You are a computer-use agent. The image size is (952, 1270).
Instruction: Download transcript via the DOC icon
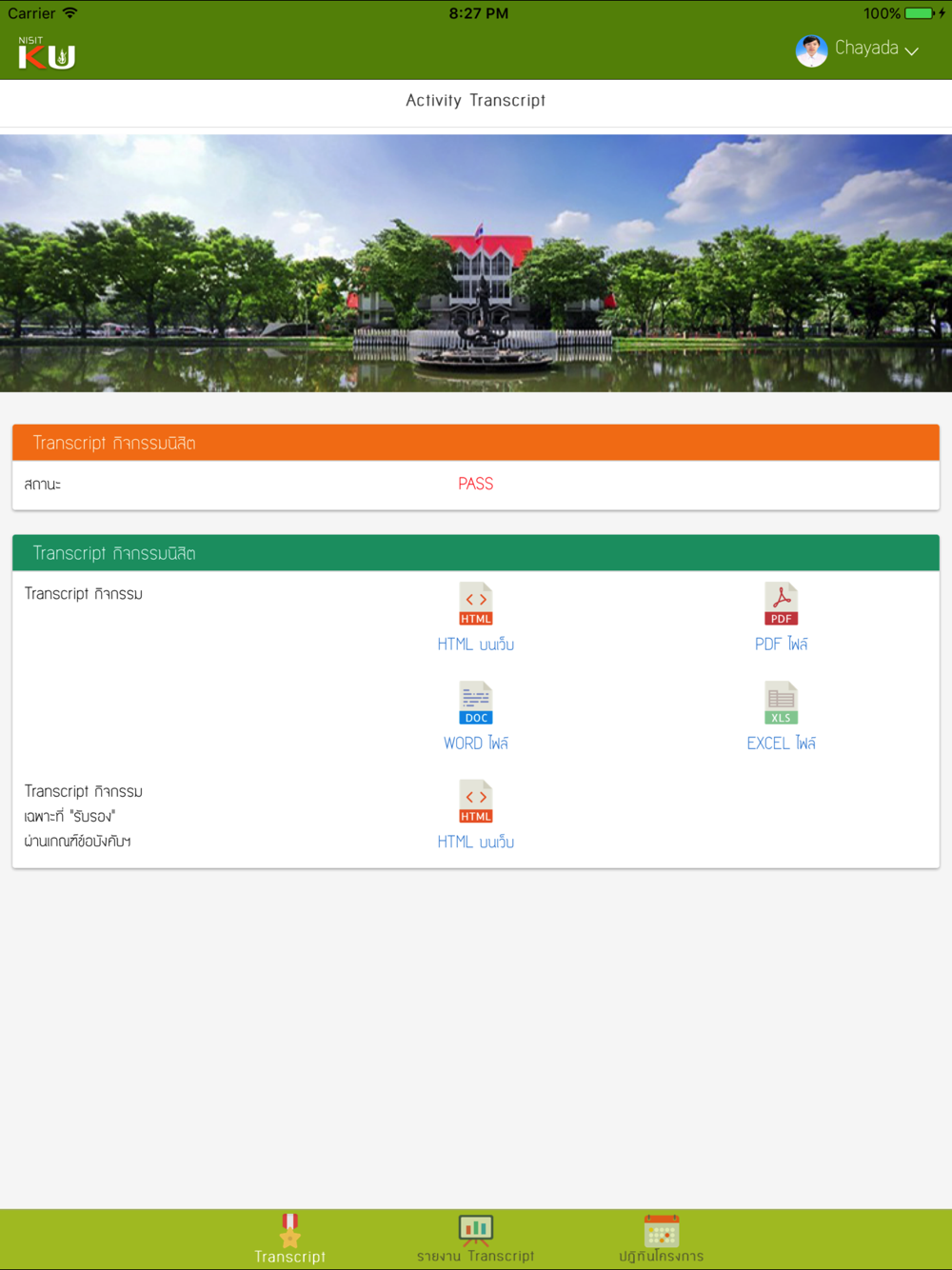(476, 703)
